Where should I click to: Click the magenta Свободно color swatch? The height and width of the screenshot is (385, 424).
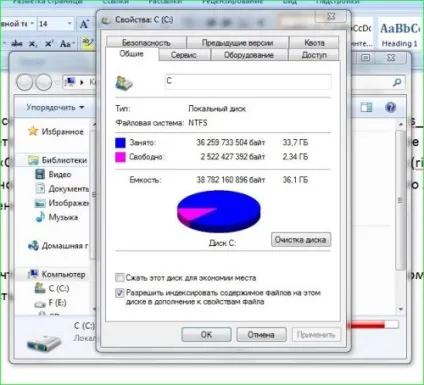(120, 157)
